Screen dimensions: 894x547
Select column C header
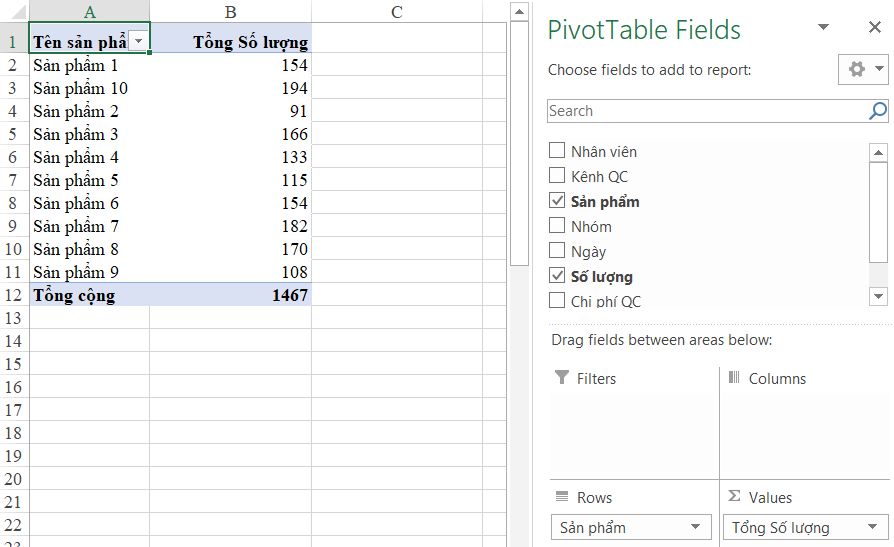pos(397,11)
